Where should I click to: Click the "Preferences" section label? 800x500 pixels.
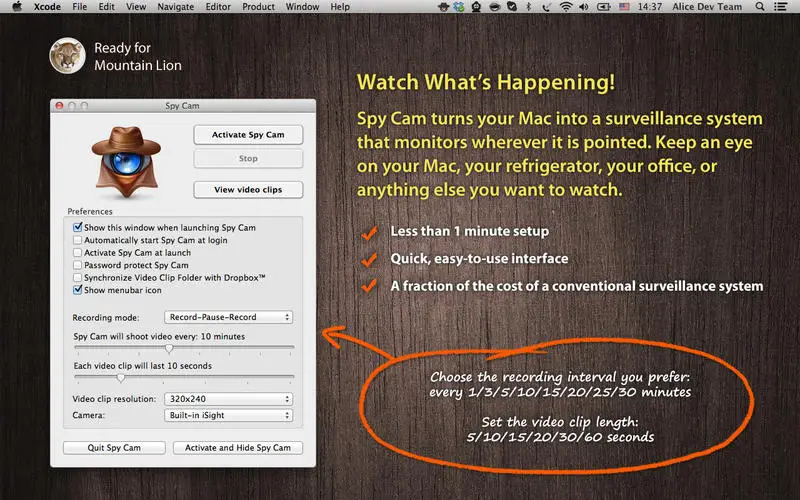coord(90,211)
